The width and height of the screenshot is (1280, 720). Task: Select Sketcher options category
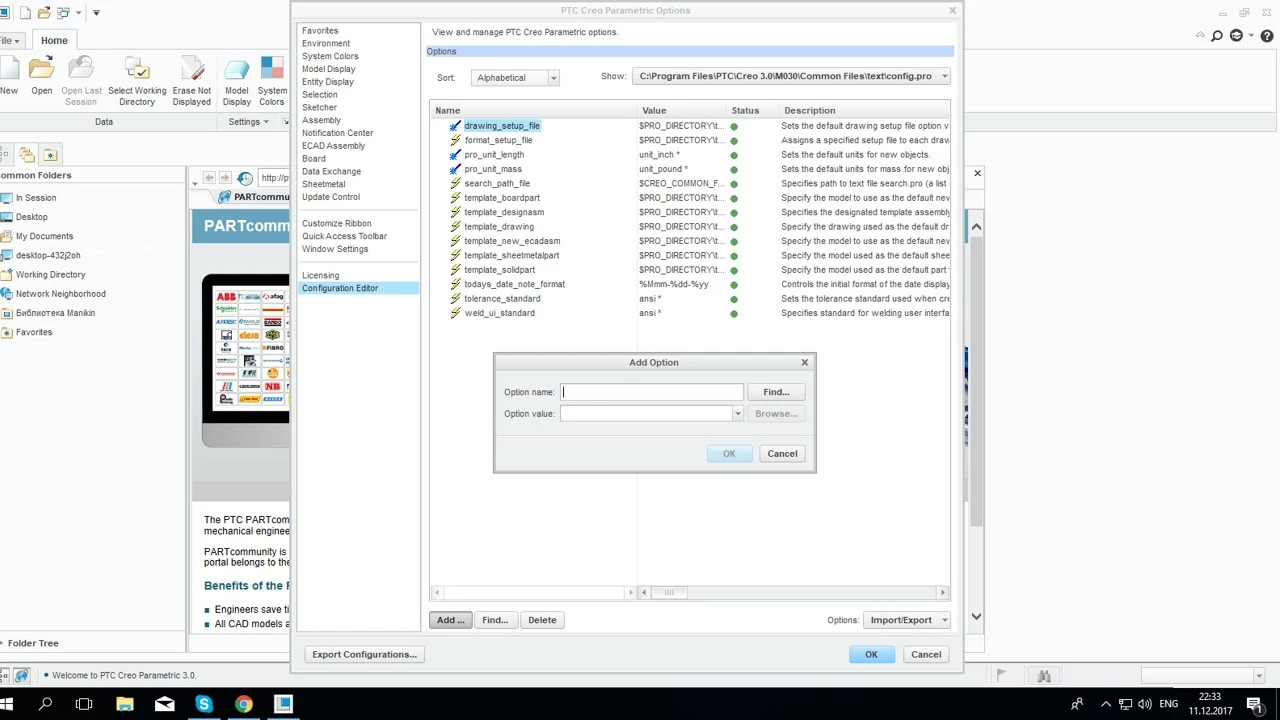(319, 107)
